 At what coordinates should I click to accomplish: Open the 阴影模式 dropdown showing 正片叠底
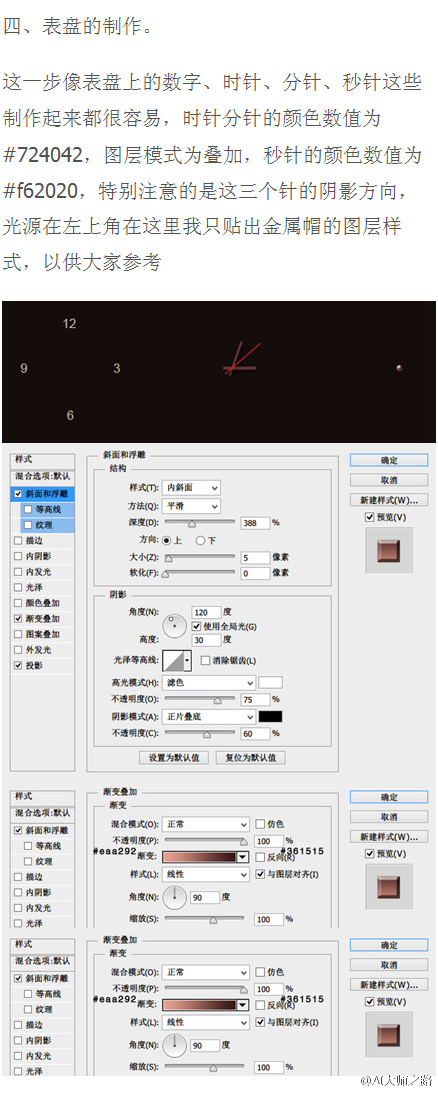click(x=209, y=717)
